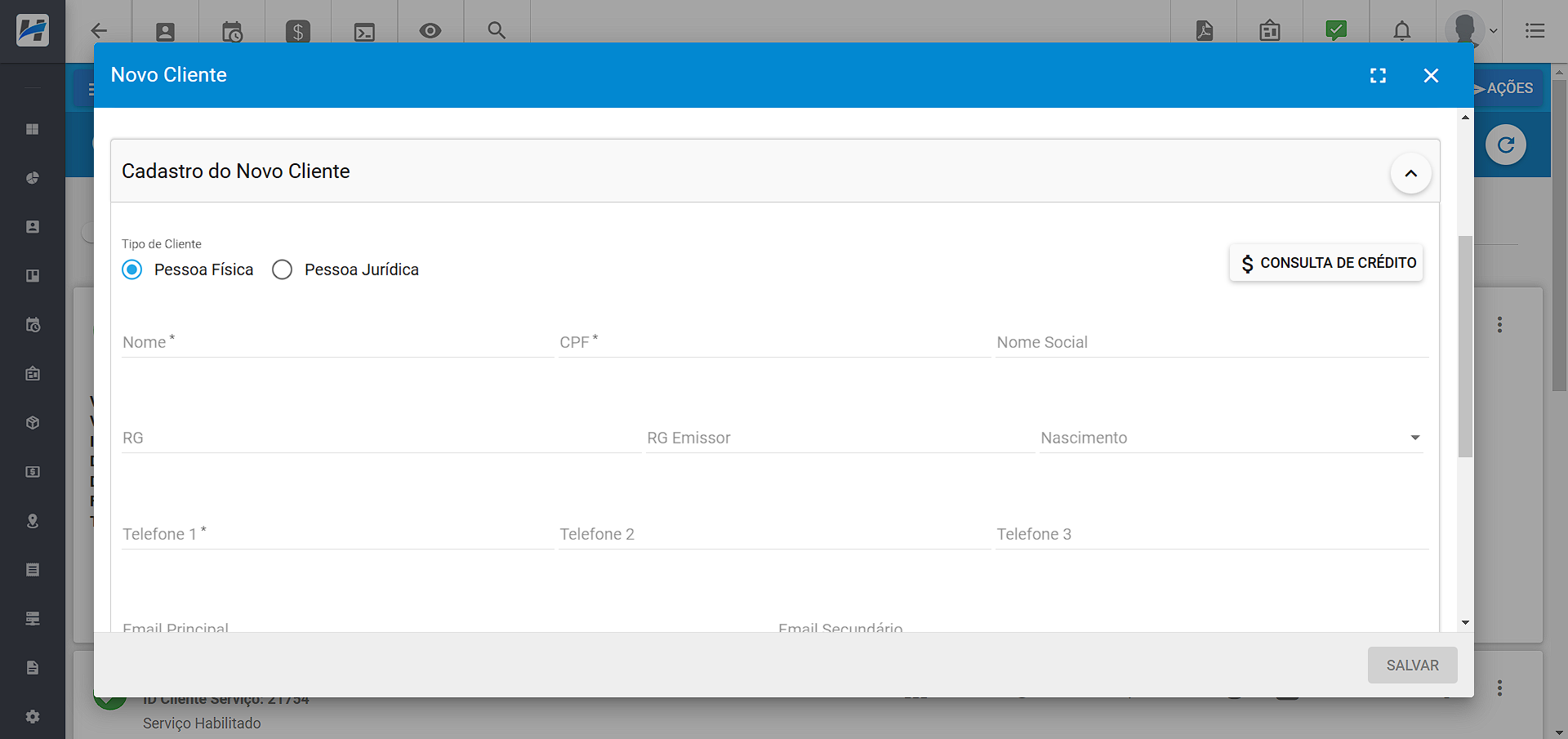This screenshot has width=1568, height=739.
Task: Open the contact card icon in left sidebar
Action: point(33,227)
